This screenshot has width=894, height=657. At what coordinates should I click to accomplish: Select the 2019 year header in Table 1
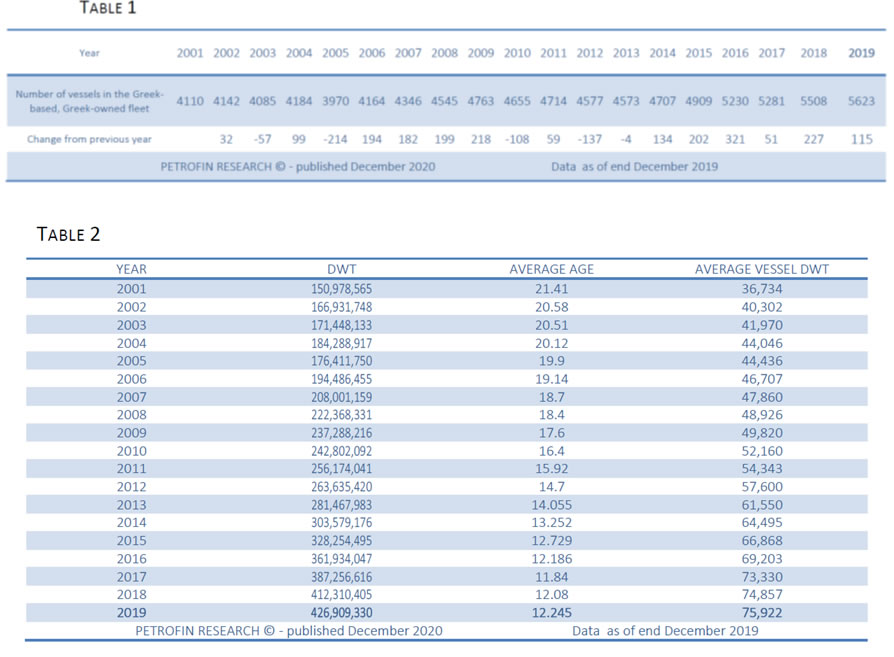pyautogui.click(x=861, y=53)
